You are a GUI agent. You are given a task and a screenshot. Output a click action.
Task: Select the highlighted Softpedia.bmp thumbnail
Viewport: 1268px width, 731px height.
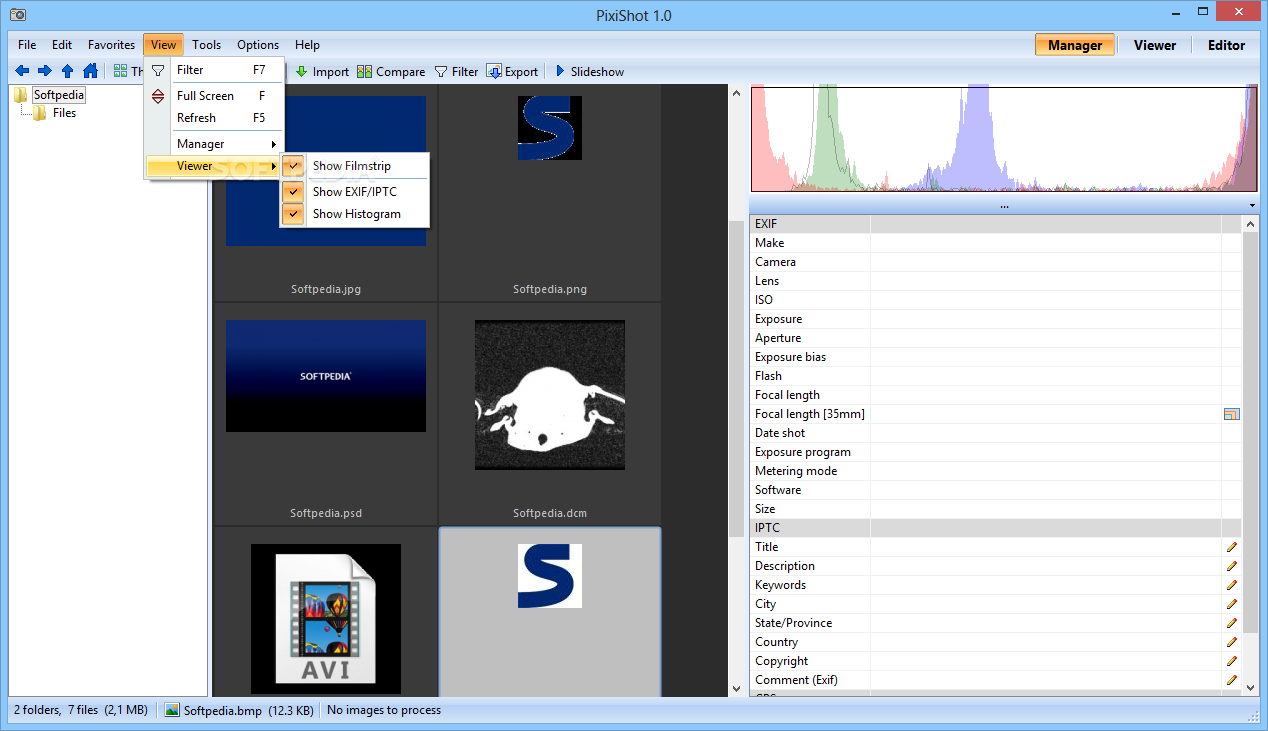click(x=550, y=612)
